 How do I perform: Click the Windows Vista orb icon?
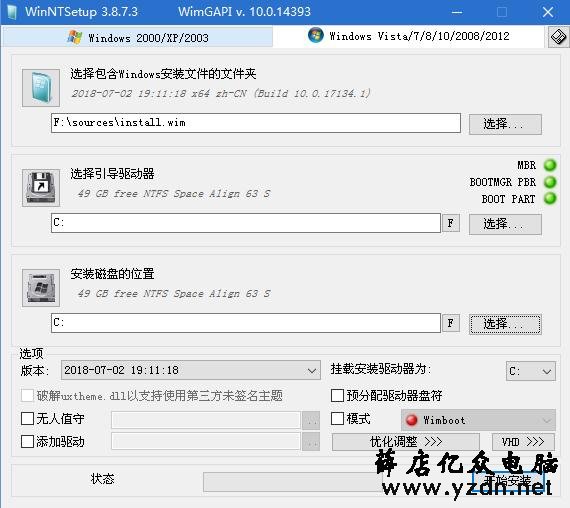315,35
